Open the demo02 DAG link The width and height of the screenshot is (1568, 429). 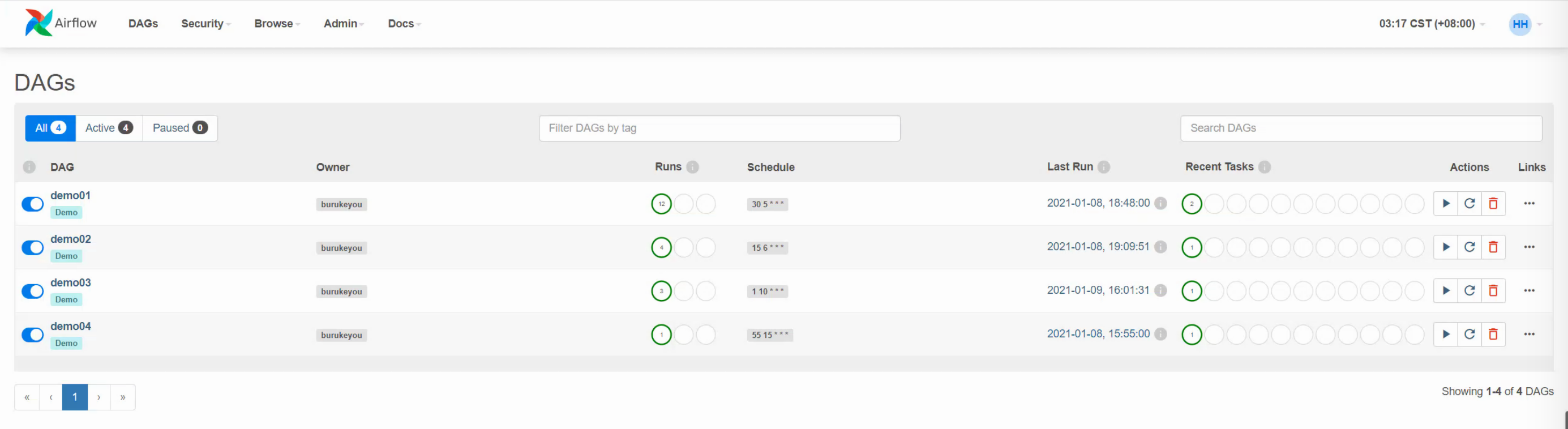click(x=71, y=239)
